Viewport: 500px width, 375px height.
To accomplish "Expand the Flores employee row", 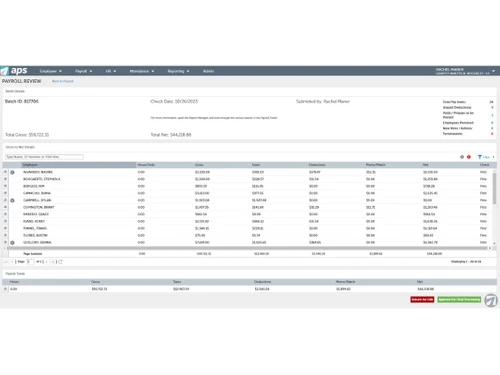I will point(5,235).
